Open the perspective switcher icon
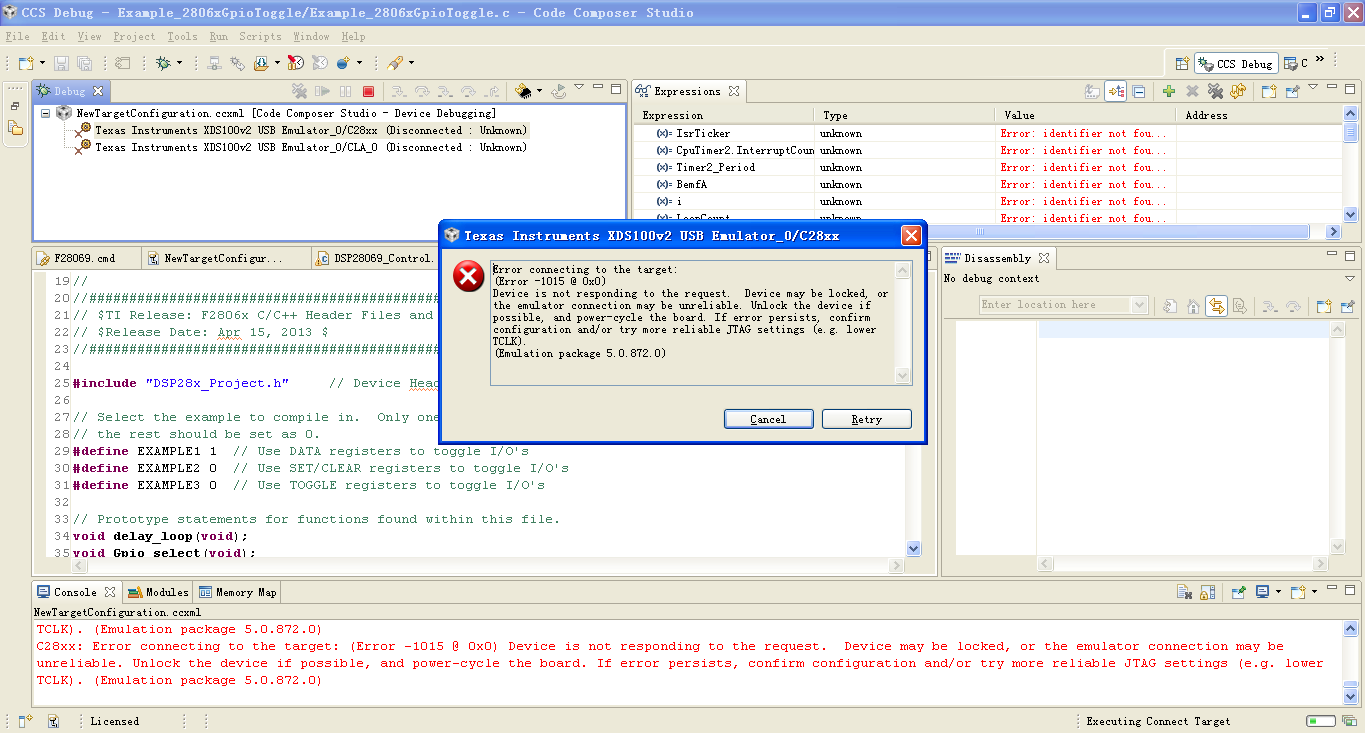This screenshot has height=733, width=1365. pos(1182,63)
